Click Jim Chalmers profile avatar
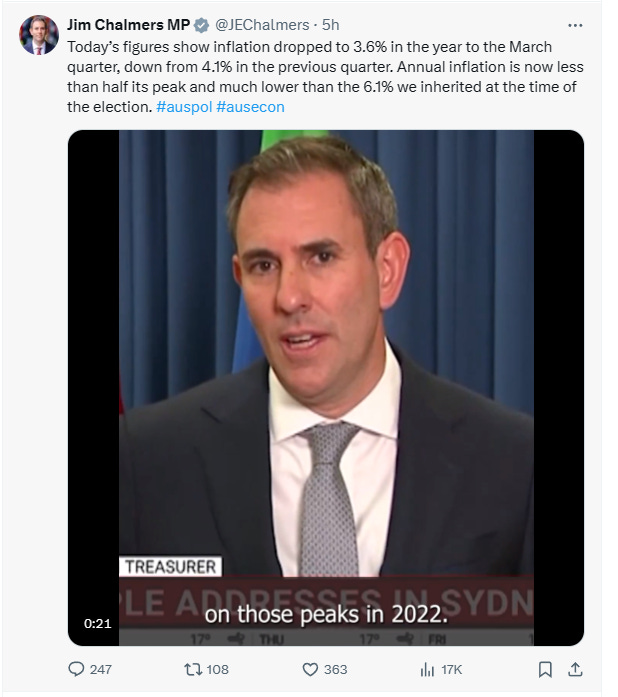 click(39, 35)
